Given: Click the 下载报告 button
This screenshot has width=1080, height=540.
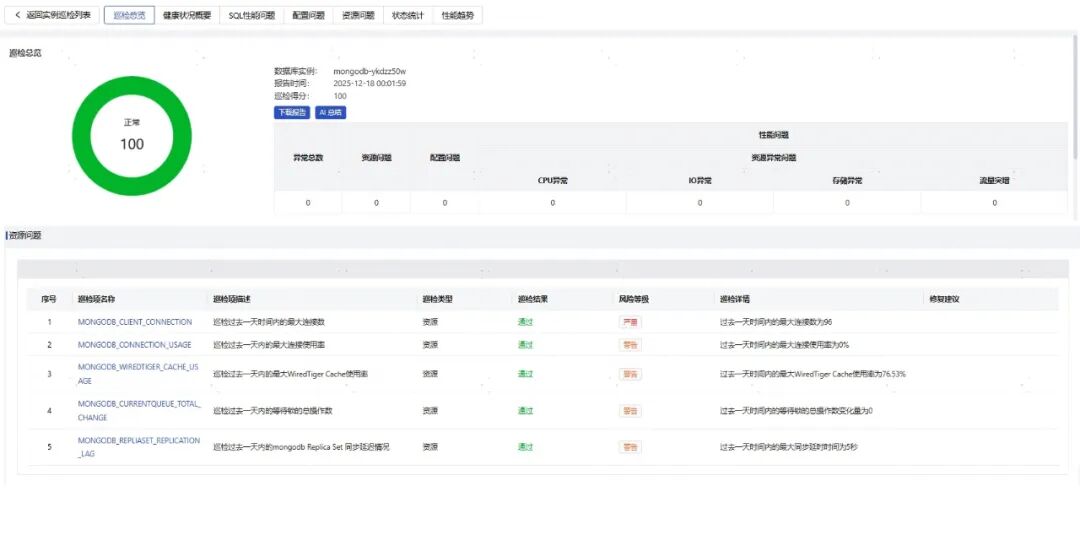Looking at the screenshot, I should [292, 112].
